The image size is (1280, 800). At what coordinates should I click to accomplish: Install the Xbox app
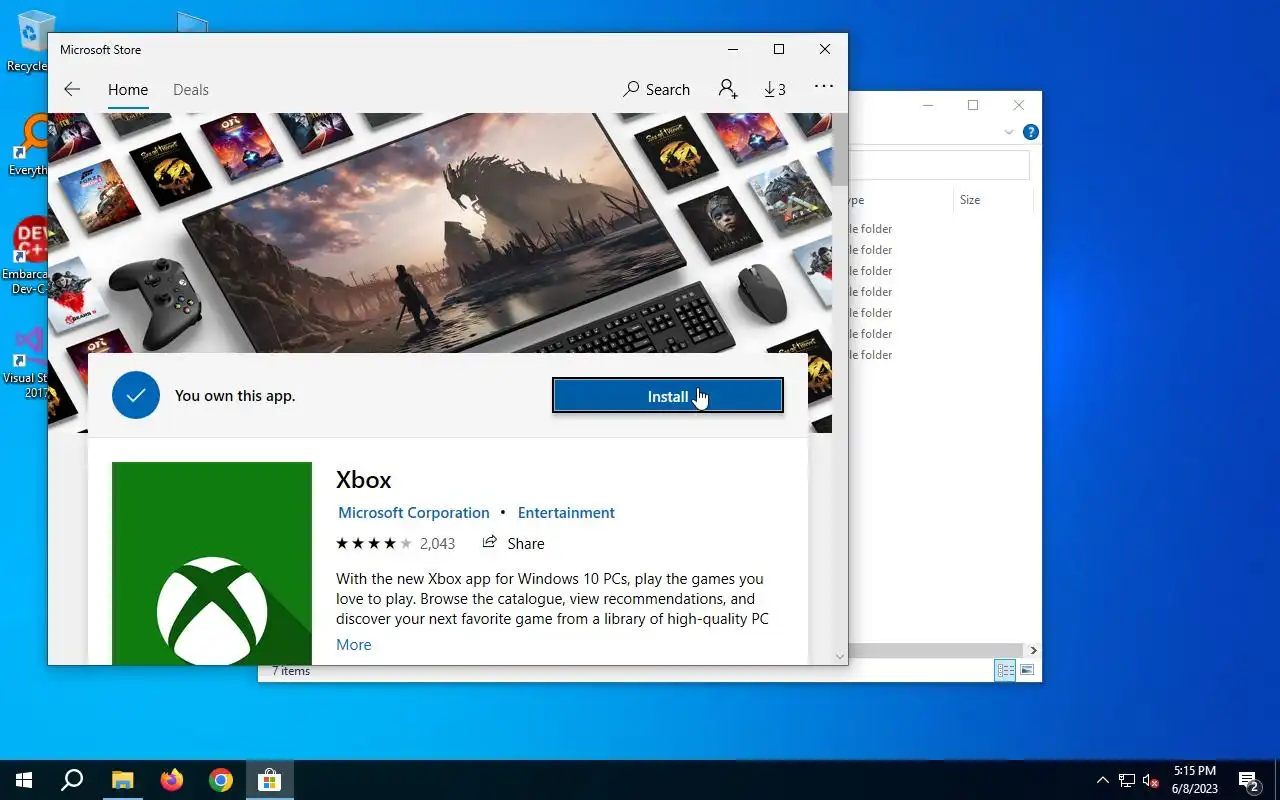(668, 396)
